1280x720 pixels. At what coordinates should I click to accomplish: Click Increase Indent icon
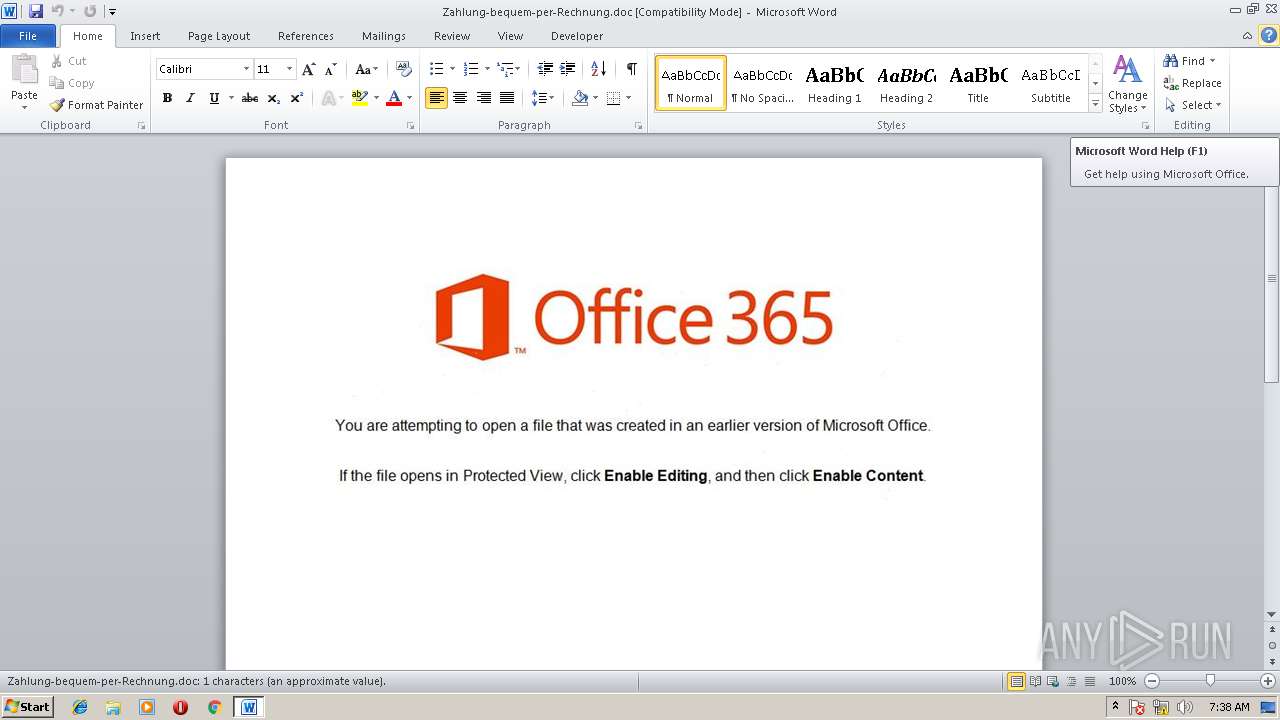coord(567,69)
